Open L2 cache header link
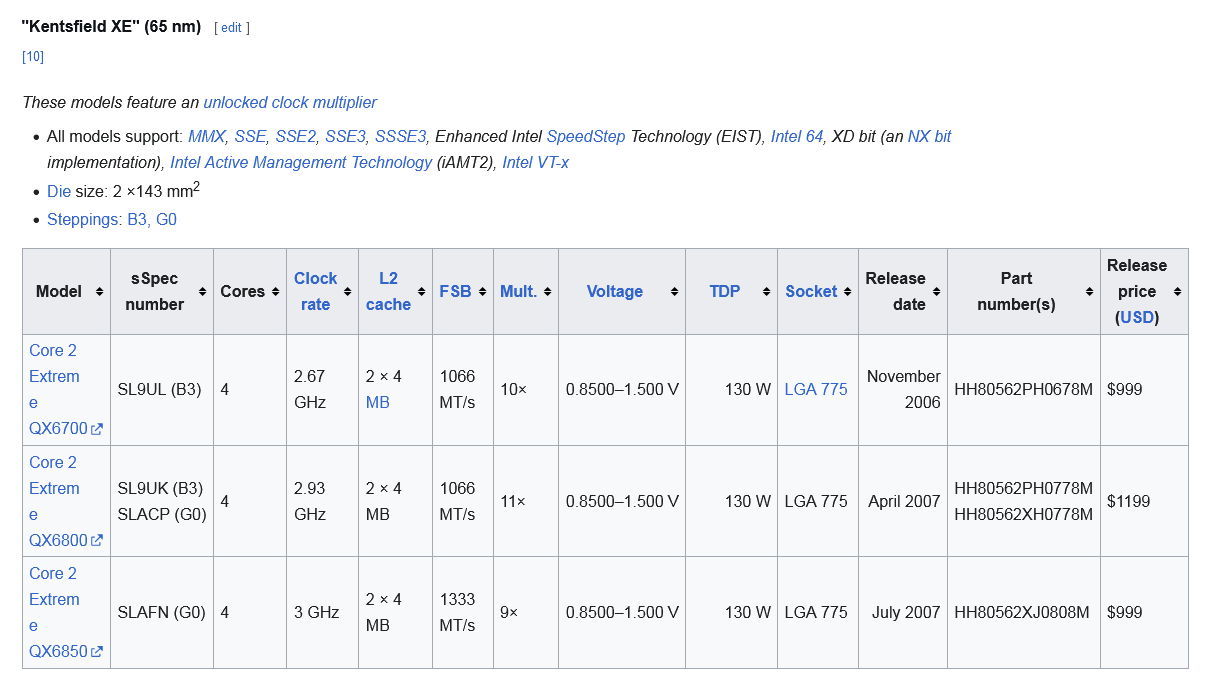1217x694 pixels. tap(388, 292)
